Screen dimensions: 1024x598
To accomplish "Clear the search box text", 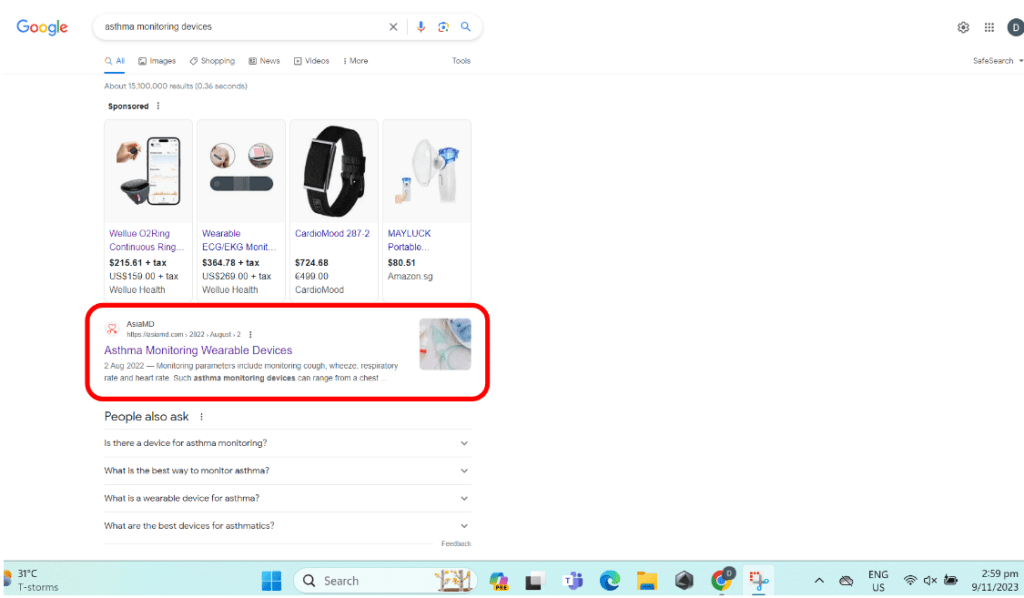I will pyautogui.click(x=393, y=27).
